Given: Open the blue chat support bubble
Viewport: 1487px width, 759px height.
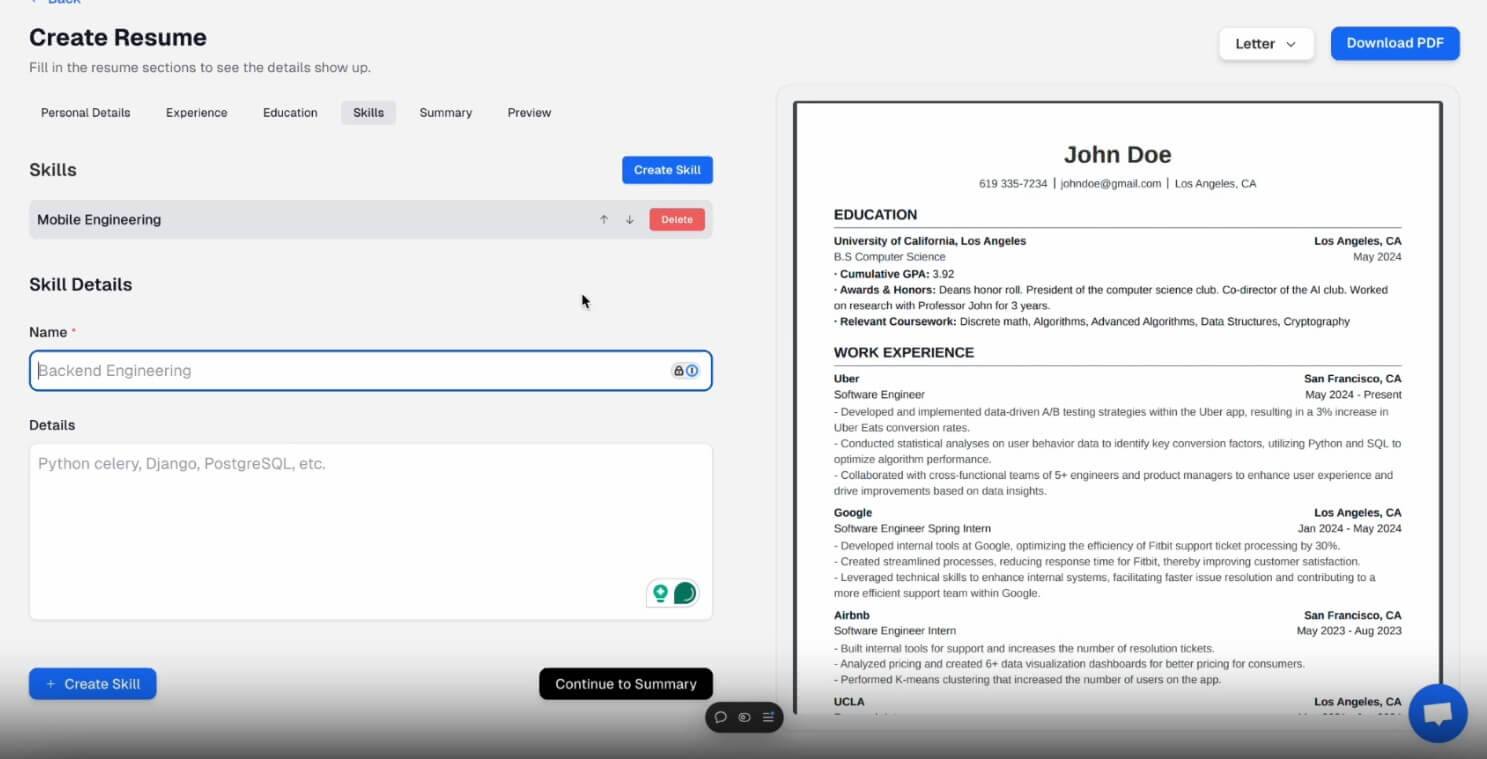Looking at the screenshot, I should point(1438,713).
